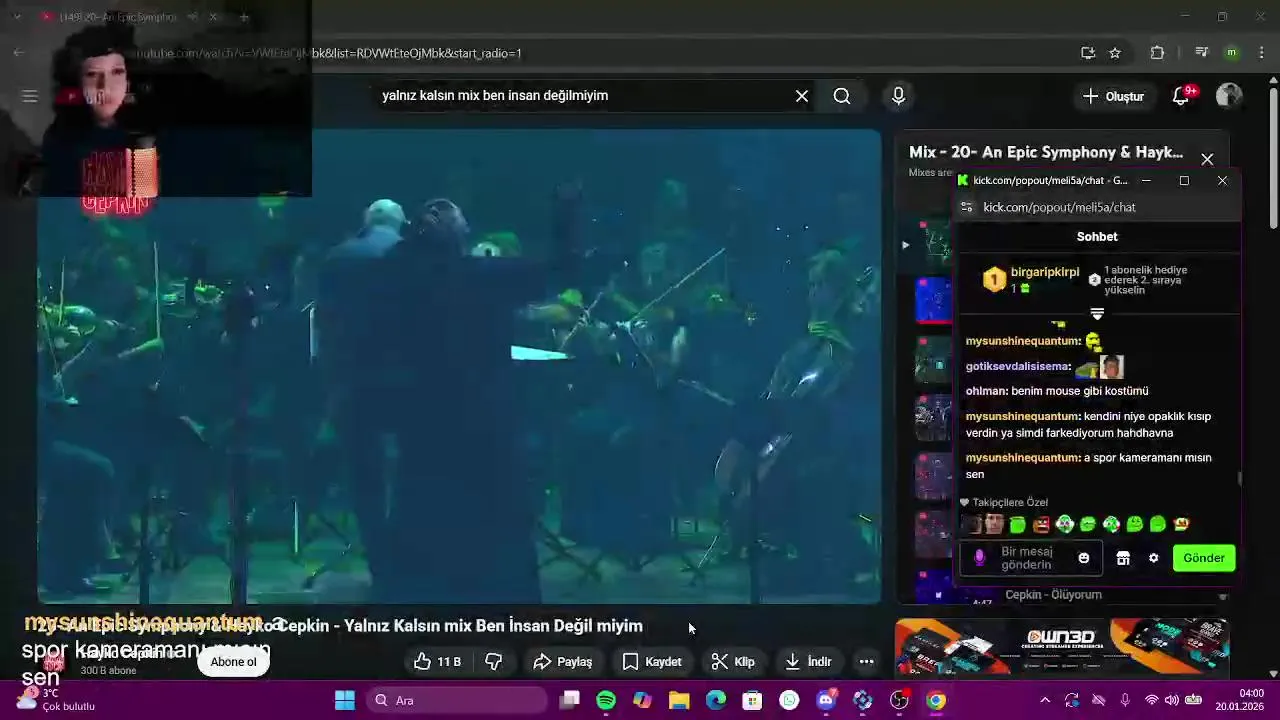Open the emoji picker in Kick chat

click(1084, 558)
